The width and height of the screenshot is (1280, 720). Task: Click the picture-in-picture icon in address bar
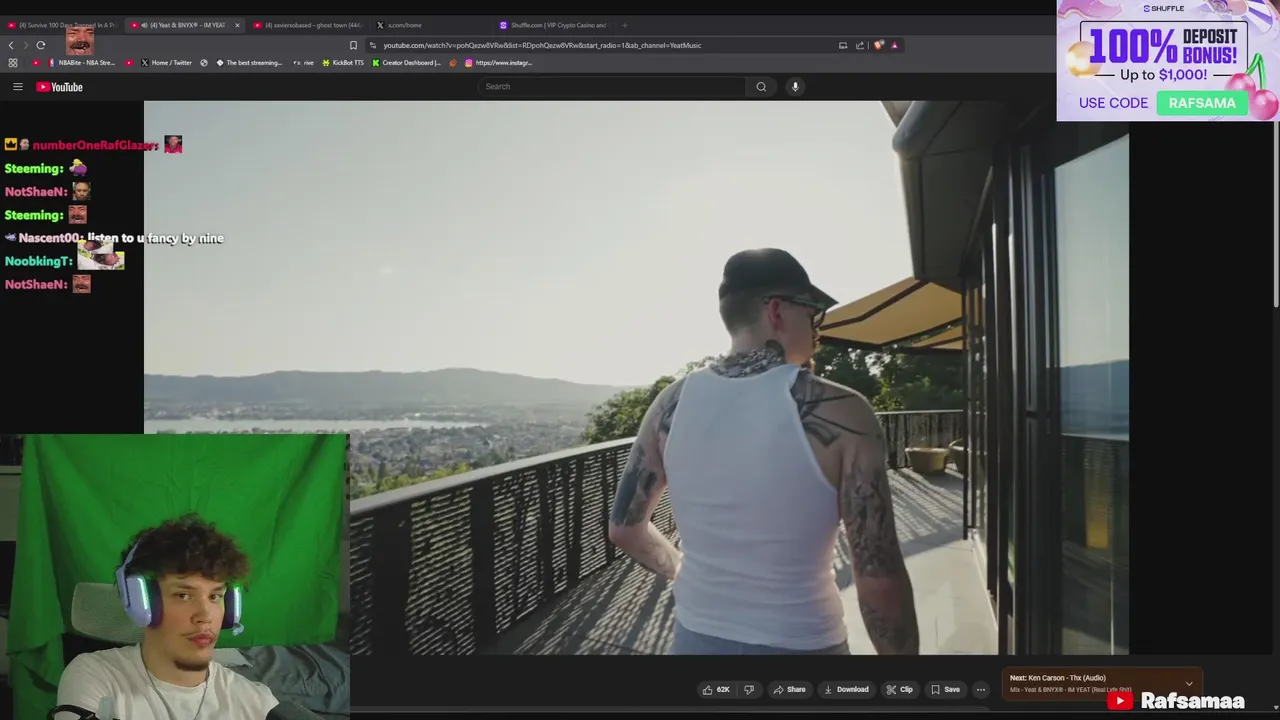pyautogui.click(x=843, y=45)
